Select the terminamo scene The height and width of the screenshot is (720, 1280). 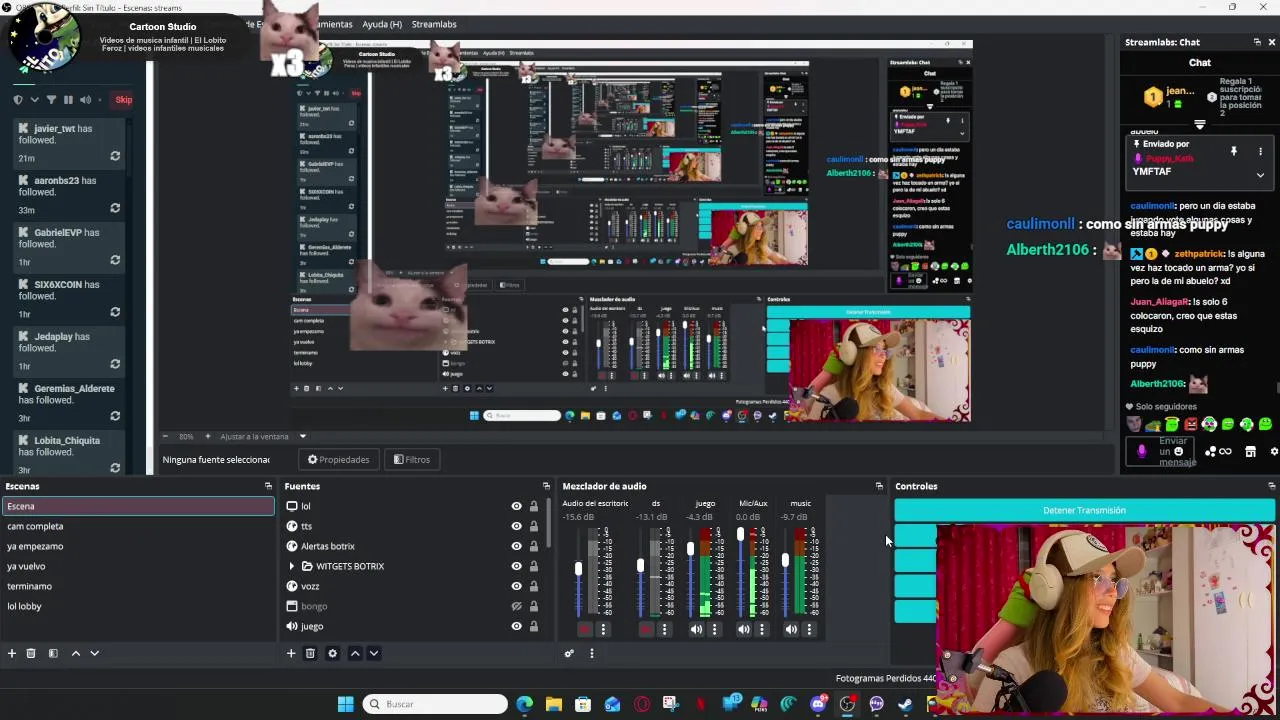coord(138,586)
